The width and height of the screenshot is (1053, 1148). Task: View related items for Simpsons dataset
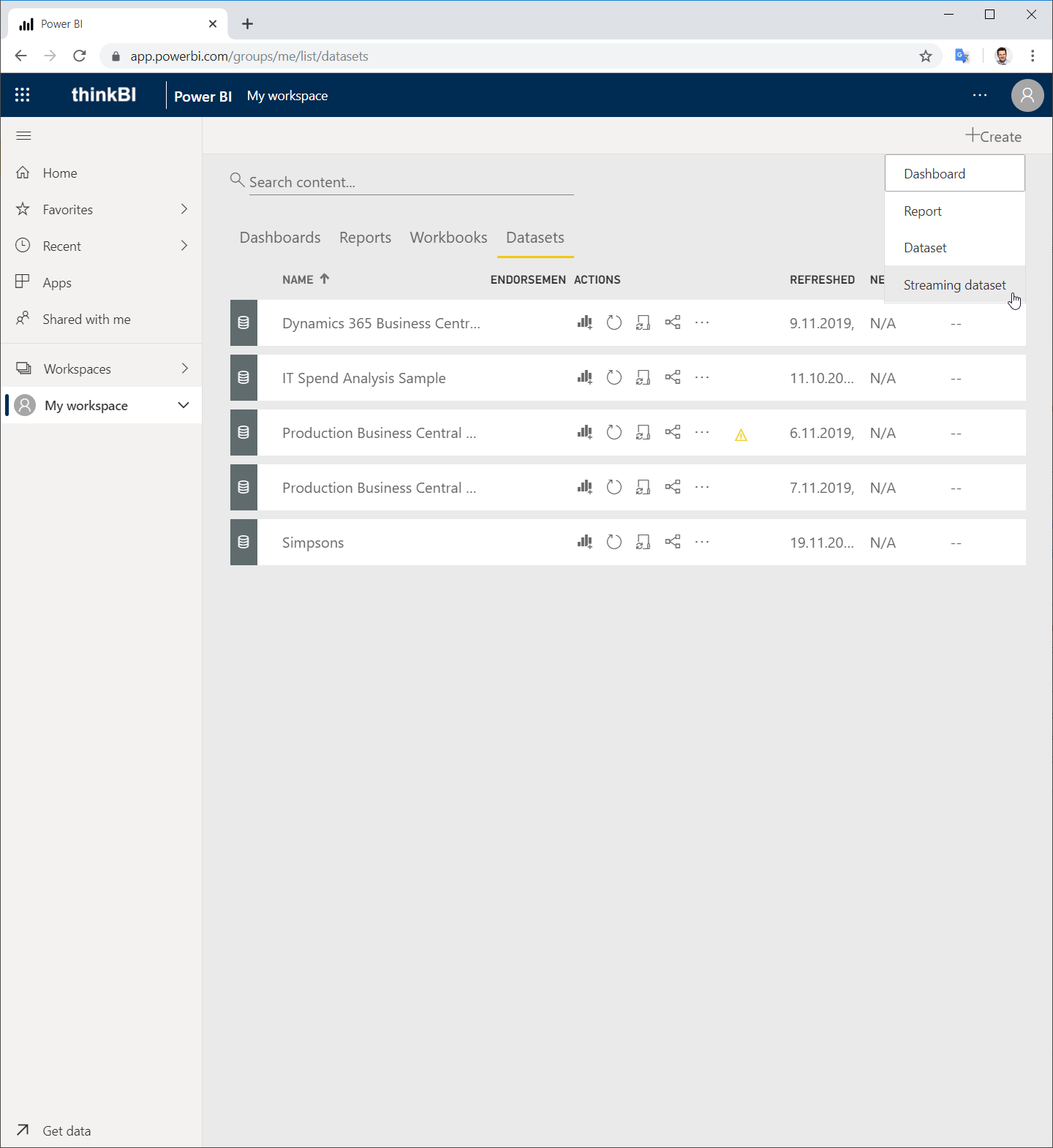pos(673,542)
